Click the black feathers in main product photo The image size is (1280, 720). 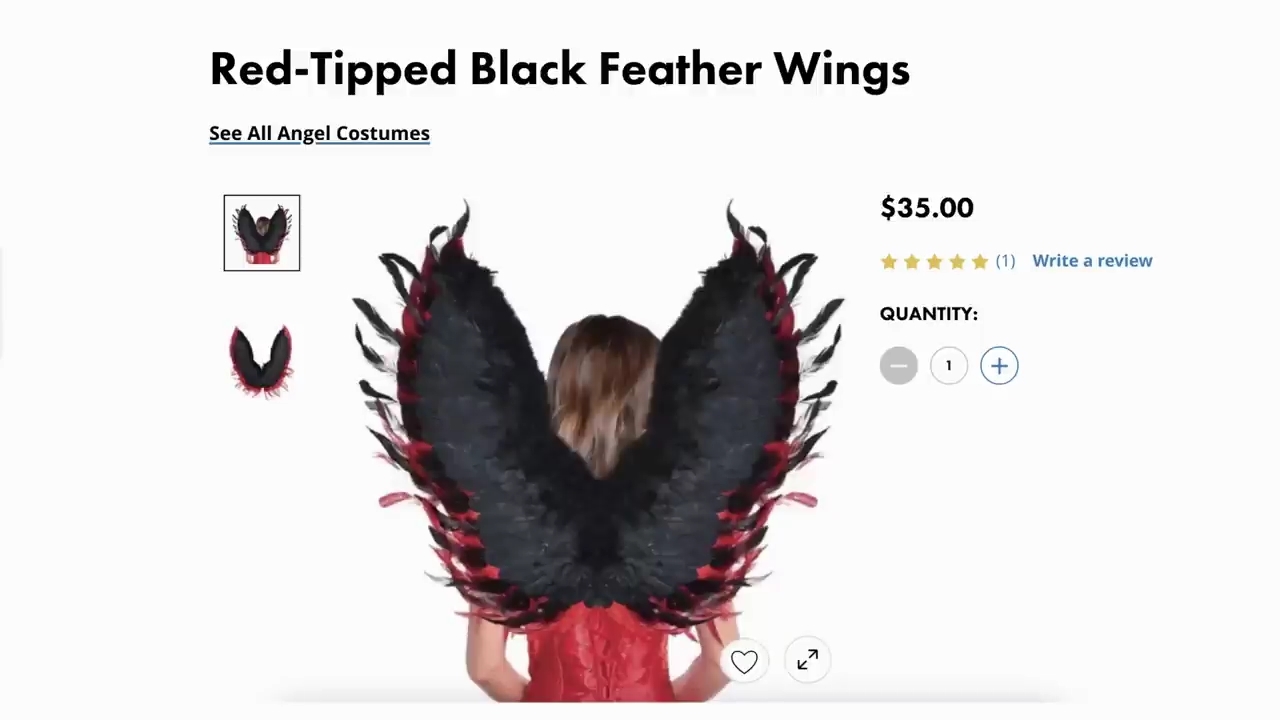(470, 400)
